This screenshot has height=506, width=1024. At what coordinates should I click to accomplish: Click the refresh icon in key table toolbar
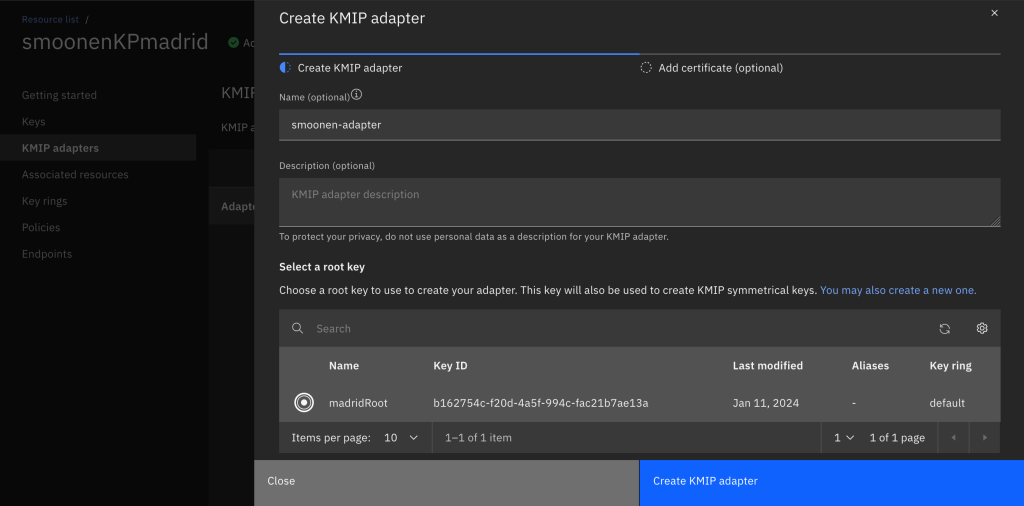pos(944,328)
